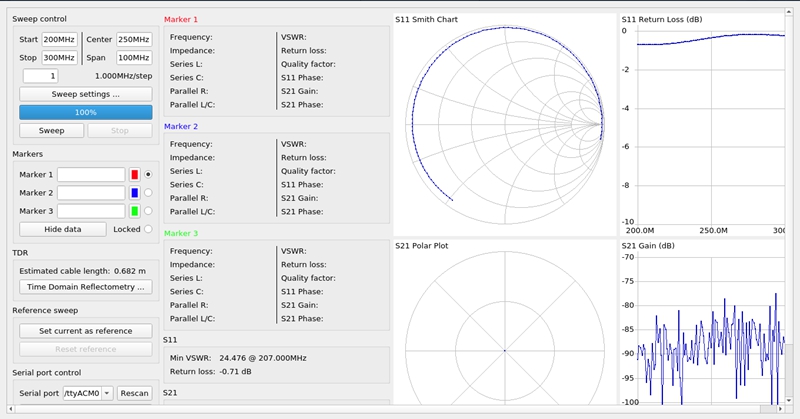Select the Marker 3 radio button
800x419 pixels.
pyautogui.click(x=148, y=211)
